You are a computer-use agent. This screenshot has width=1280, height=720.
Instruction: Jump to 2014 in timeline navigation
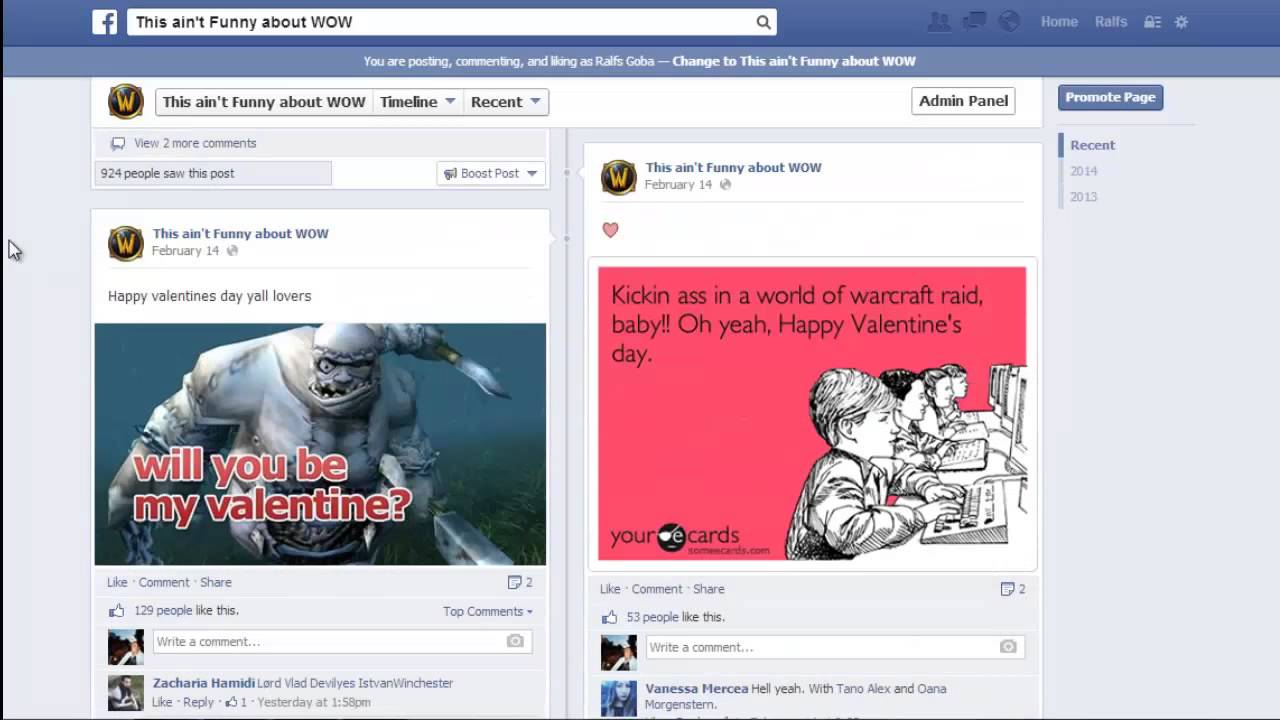pyautogui.click(x=1083, y=171)
